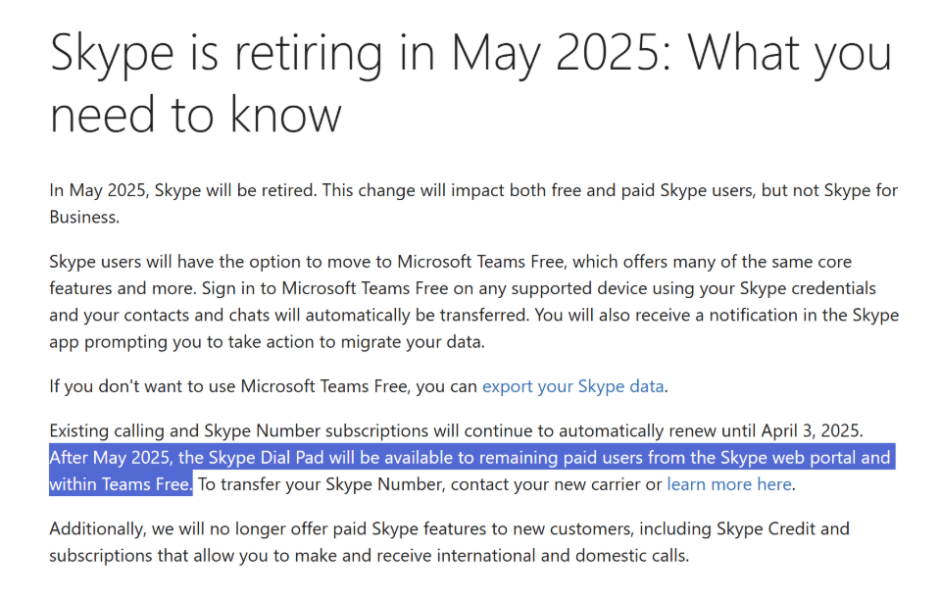Click the line "subscriptions that allow you to make"
The image size is (940, 600).
tap(369, 556)
